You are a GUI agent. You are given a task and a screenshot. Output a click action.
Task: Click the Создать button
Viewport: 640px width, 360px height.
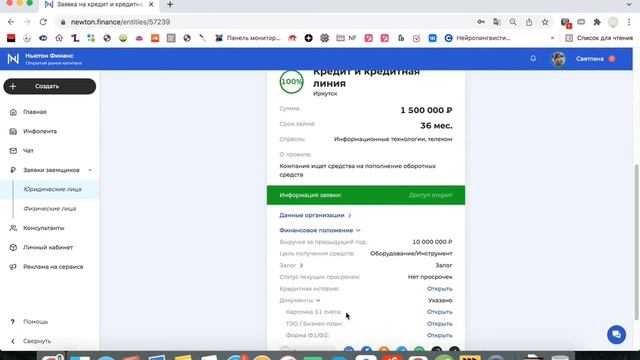(50, 86)
